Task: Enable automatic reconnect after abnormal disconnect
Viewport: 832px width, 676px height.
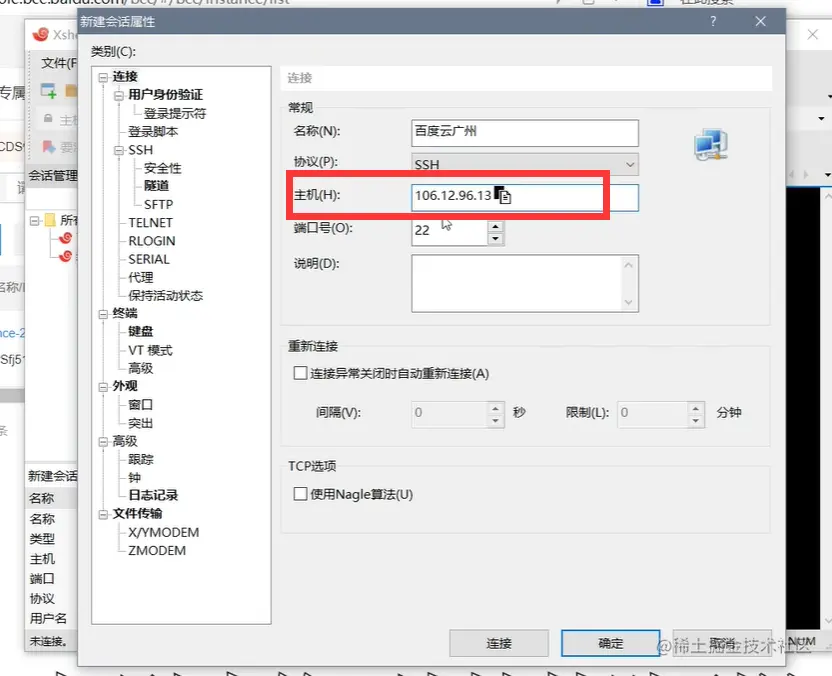Action: pos(299,372)
